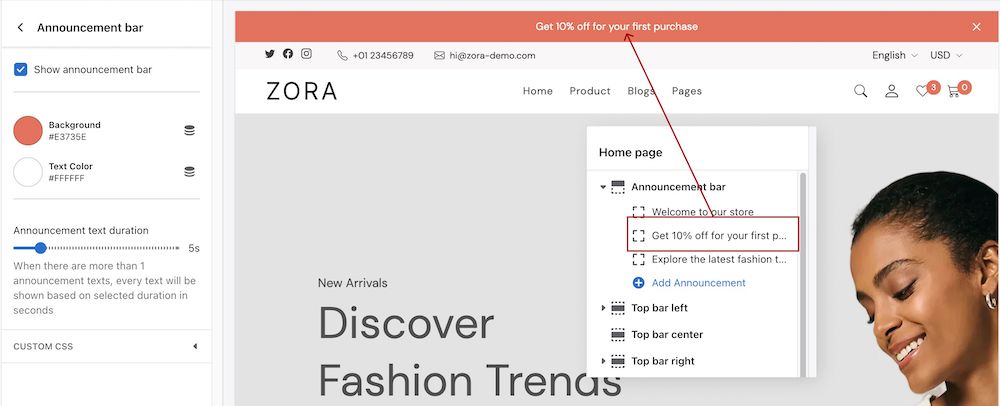Select Top bar center in tree
Image resolution: width=1000 pixels, height=406 pixels.
coord(667,335)
